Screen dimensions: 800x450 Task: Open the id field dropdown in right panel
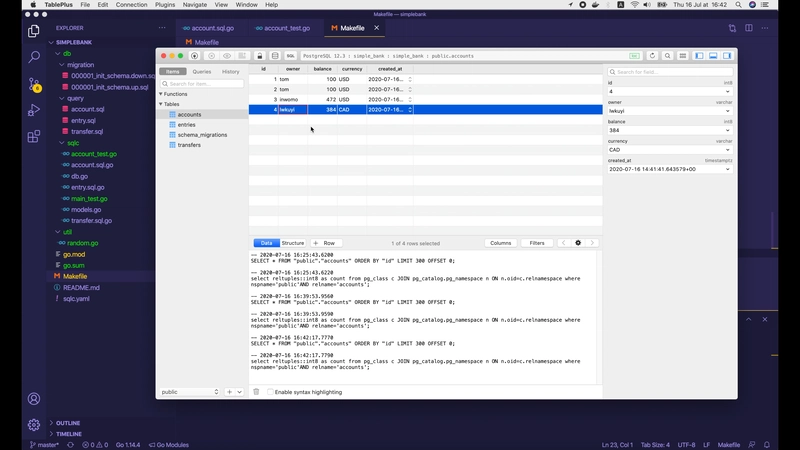[x=728, y=92]
